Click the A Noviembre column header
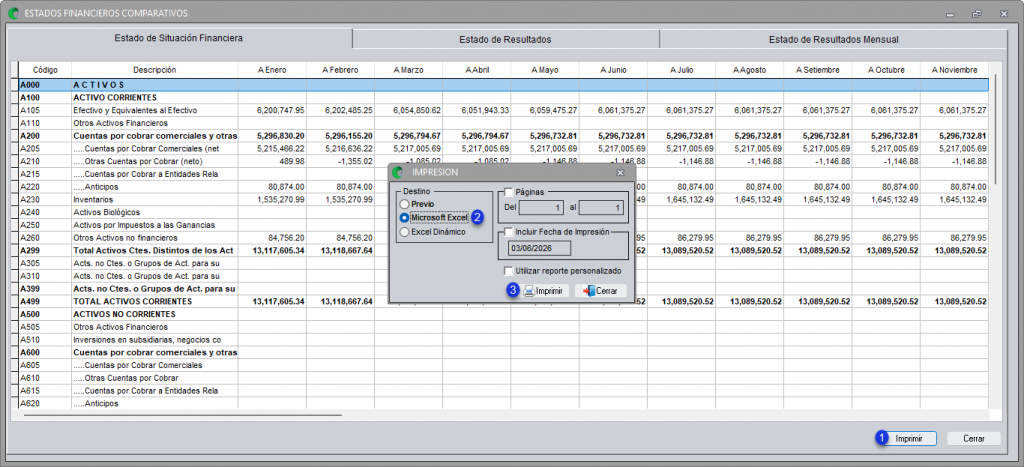 [x=954, y=70]
